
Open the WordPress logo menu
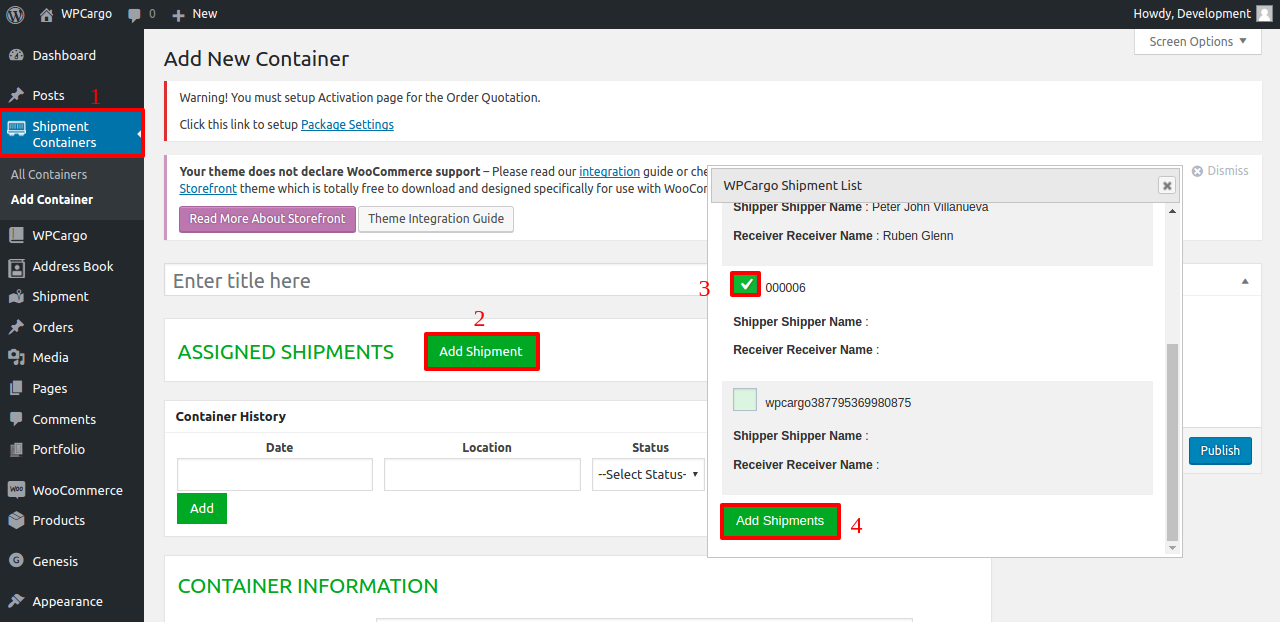tap(16, 14)
